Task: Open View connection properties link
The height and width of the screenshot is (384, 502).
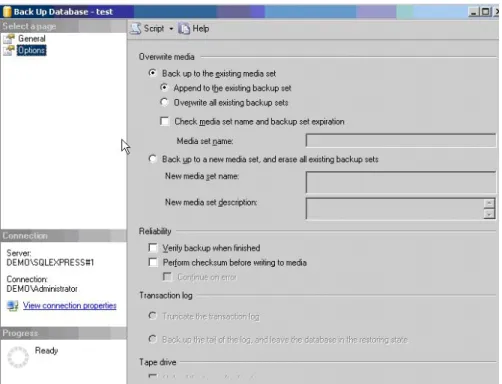Action: 70,305
